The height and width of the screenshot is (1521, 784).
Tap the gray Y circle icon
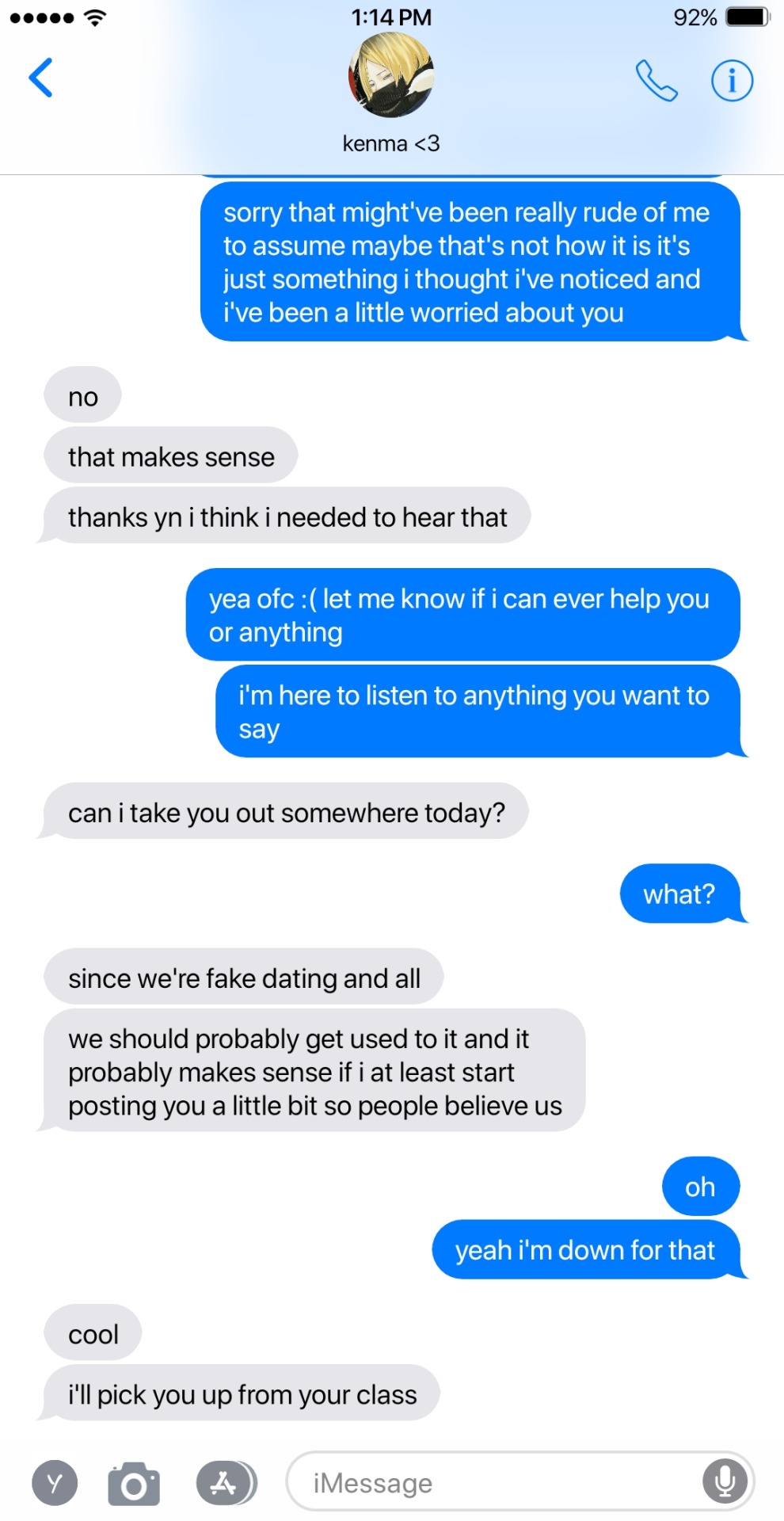click(x=55, y=1483)
